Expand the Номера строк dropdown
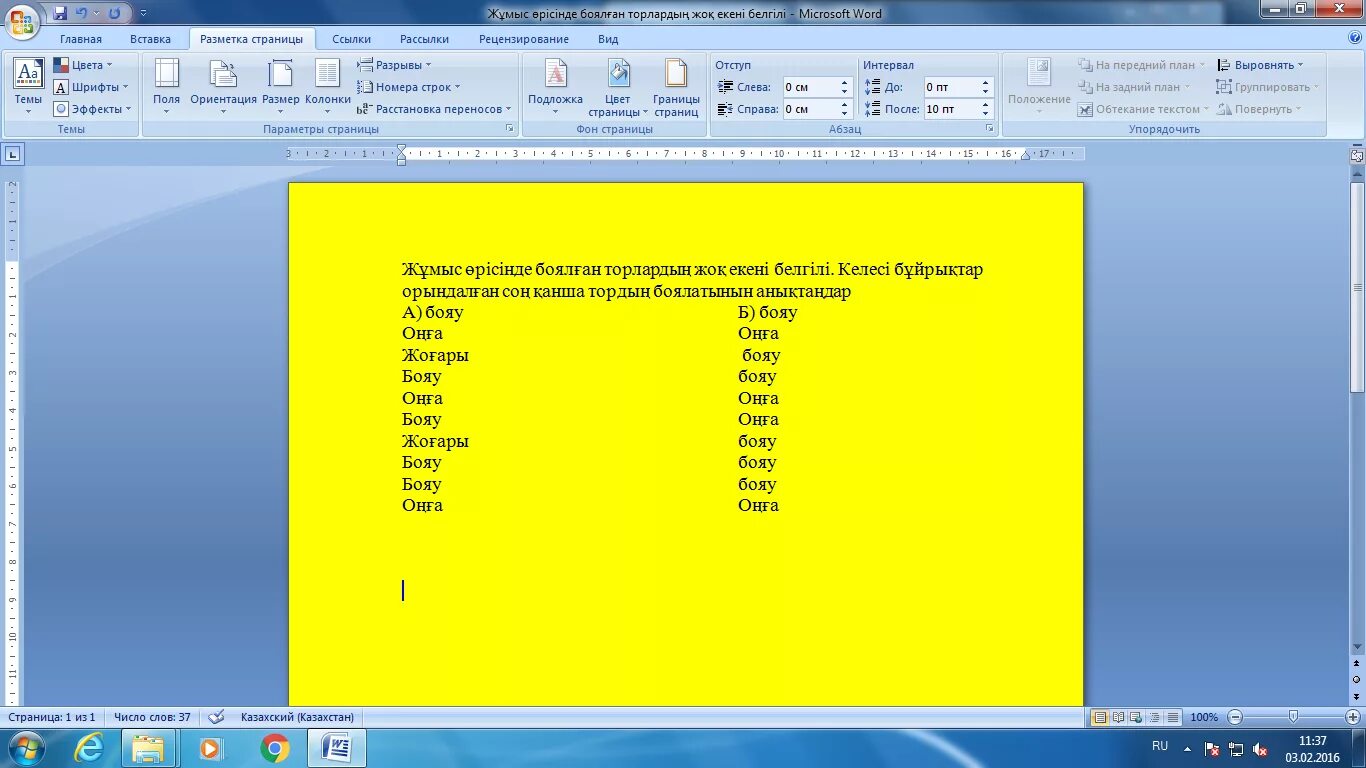Image resolution: width=1366 pixels, height=768 pixels. (x=409, y=87)
